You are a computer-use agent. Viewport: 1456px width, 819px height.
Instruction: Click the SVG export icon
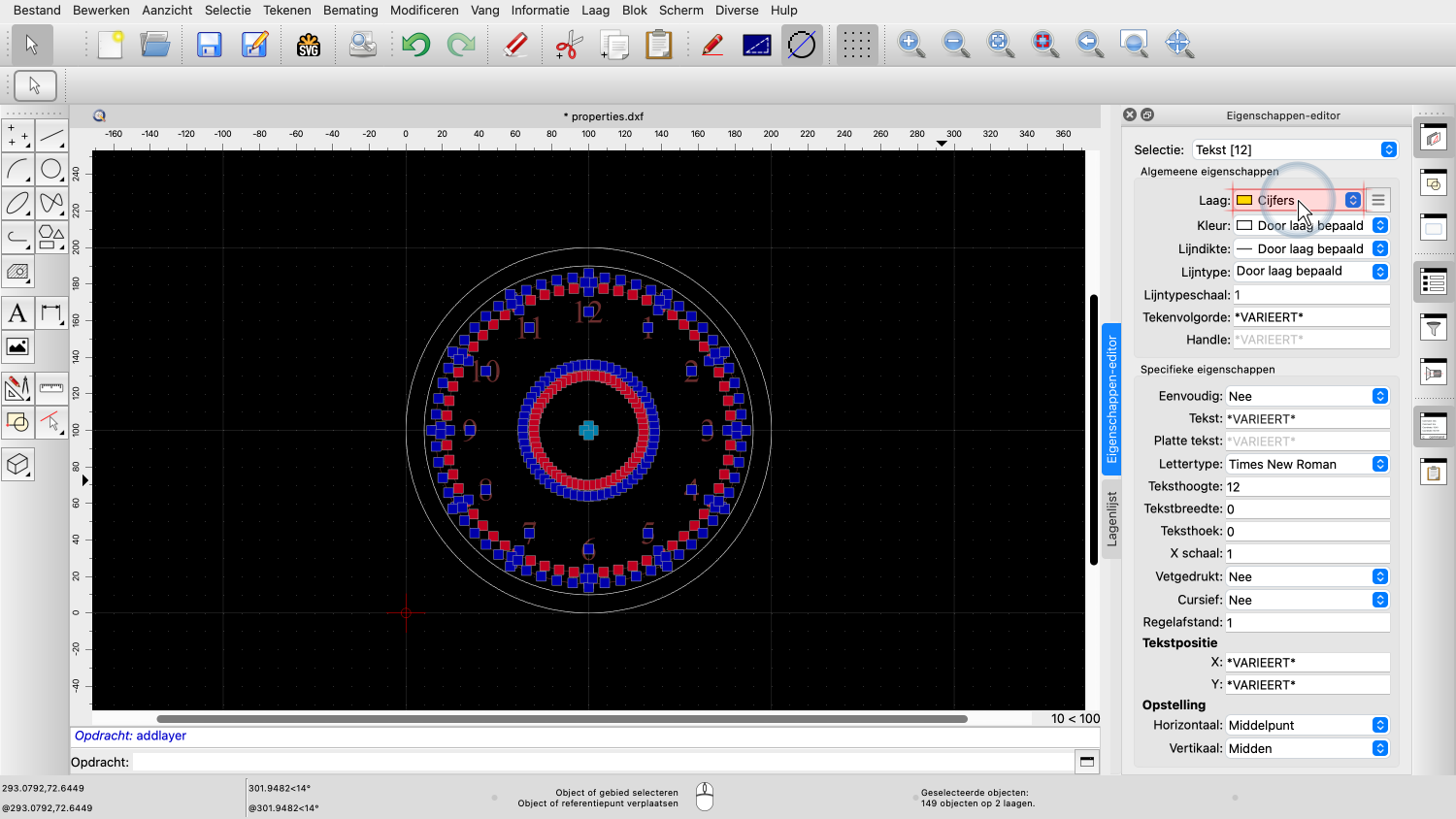pos(309,45)
